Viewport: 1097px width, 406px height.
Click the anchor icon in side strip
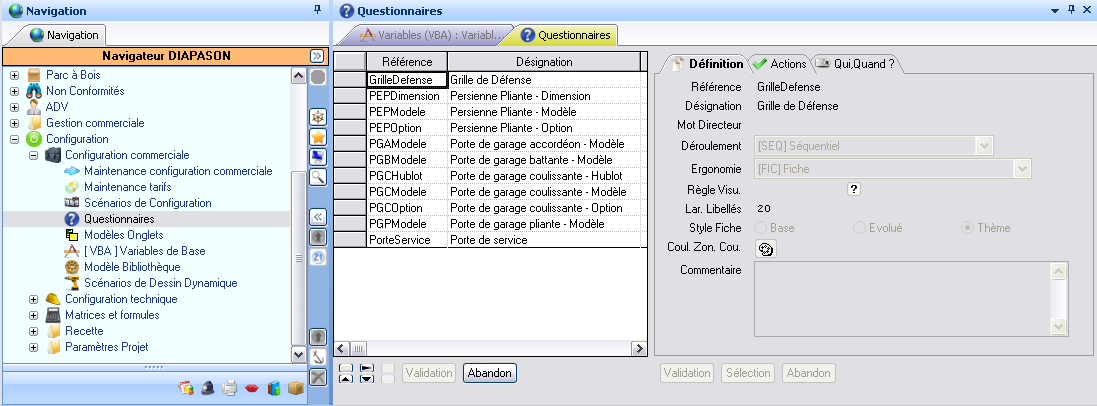point(317,356)
